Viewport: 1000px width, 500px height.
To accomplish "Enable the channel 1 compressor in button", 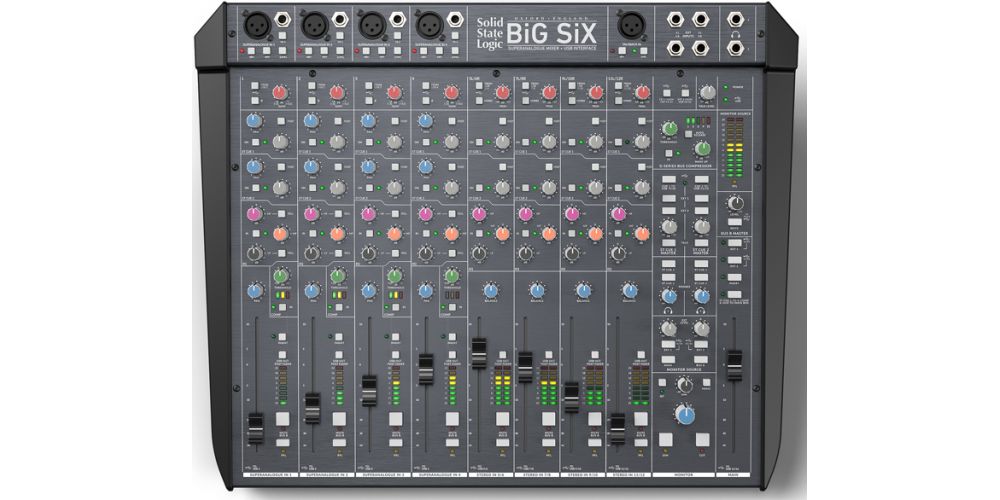I will click(x=281, y=307).
